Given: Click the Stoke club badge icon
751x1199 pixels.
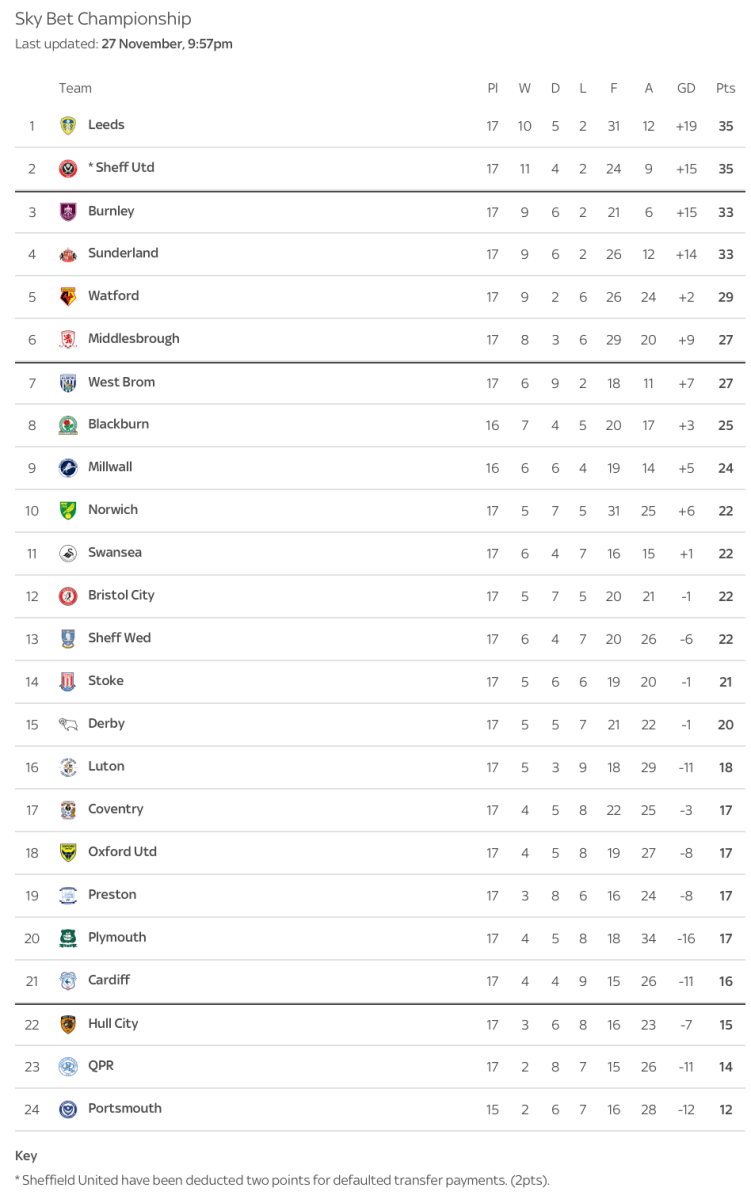Looking at the screenshot, I should [68, 682].
